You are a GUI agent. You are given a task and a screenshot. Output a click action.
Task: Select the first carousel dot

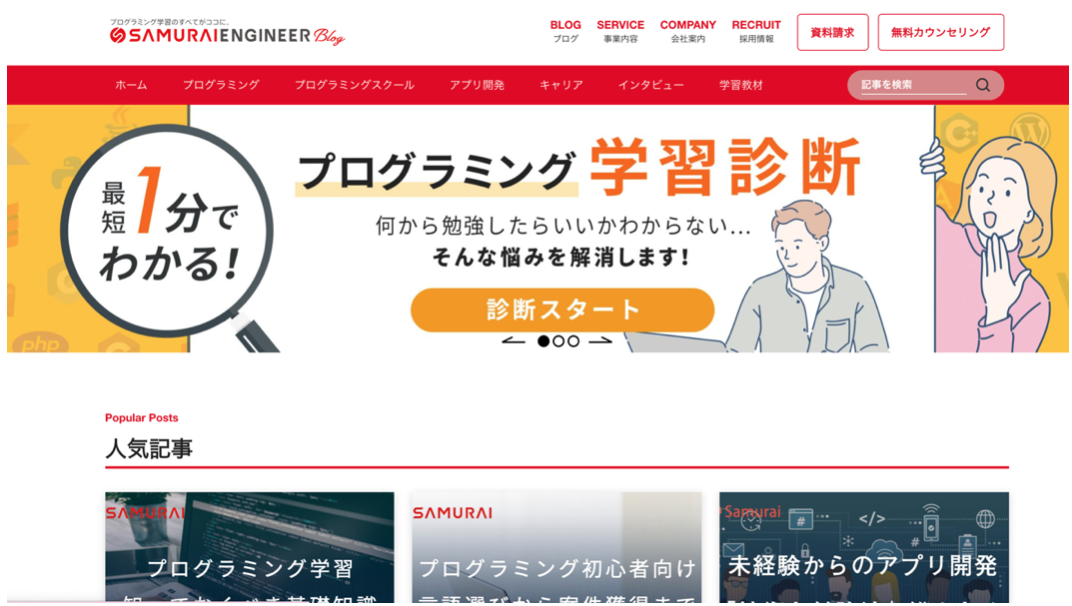click(544, 341)
